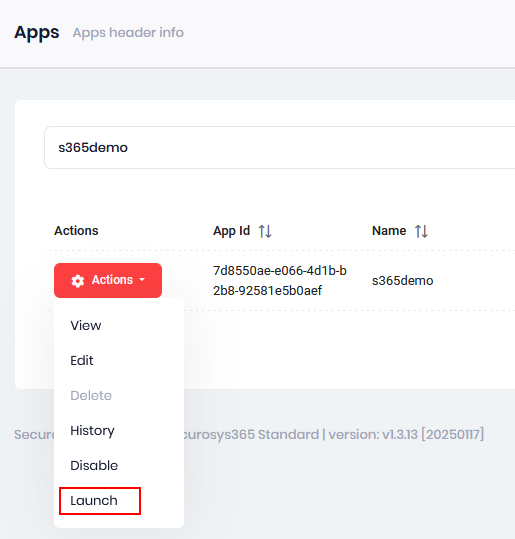Click the caret arrow on Actions button

coord(142,280)
